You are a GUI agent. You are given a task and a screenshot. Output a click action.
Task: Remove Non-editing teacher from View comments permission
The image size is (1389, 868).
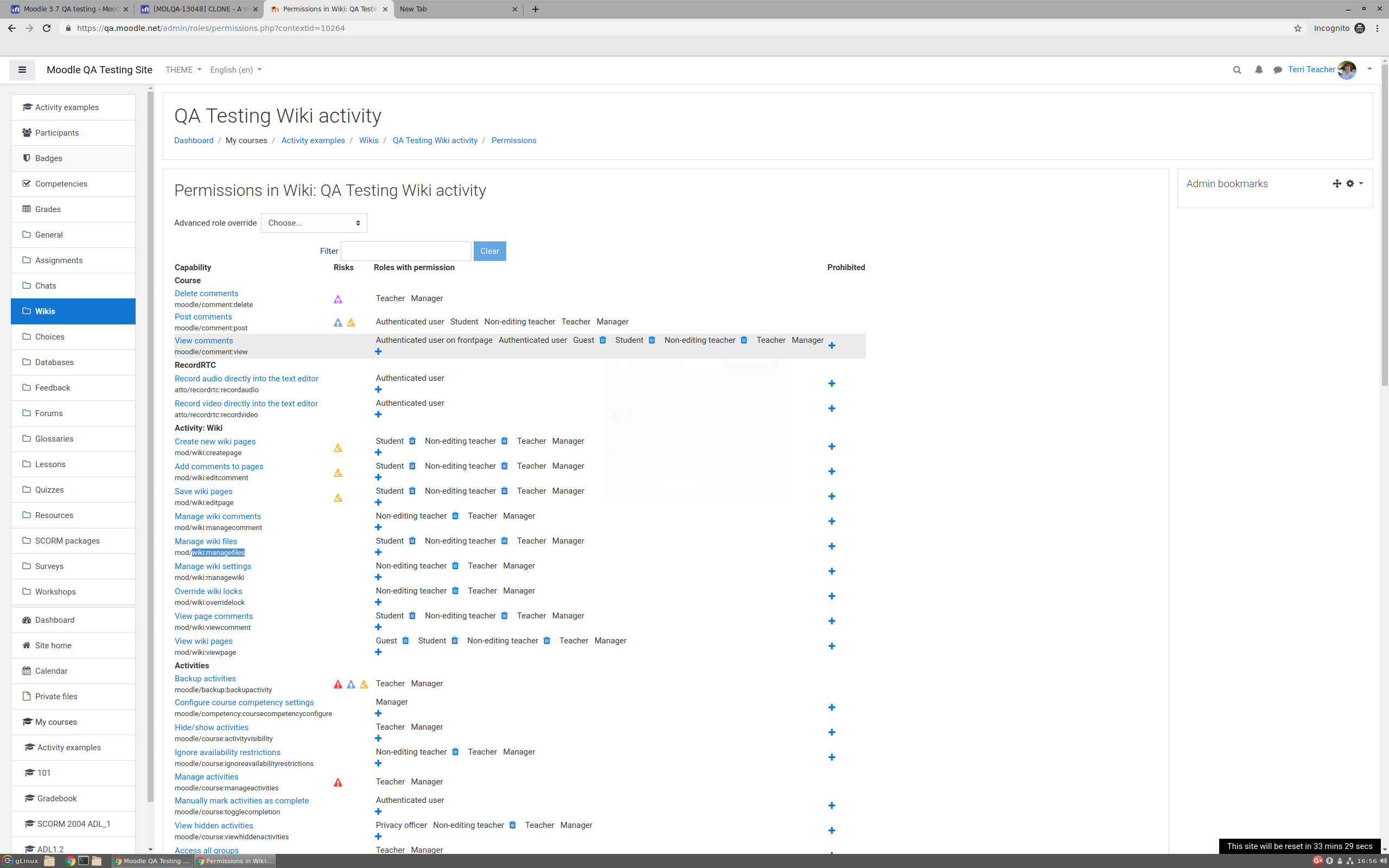(743, 340)
